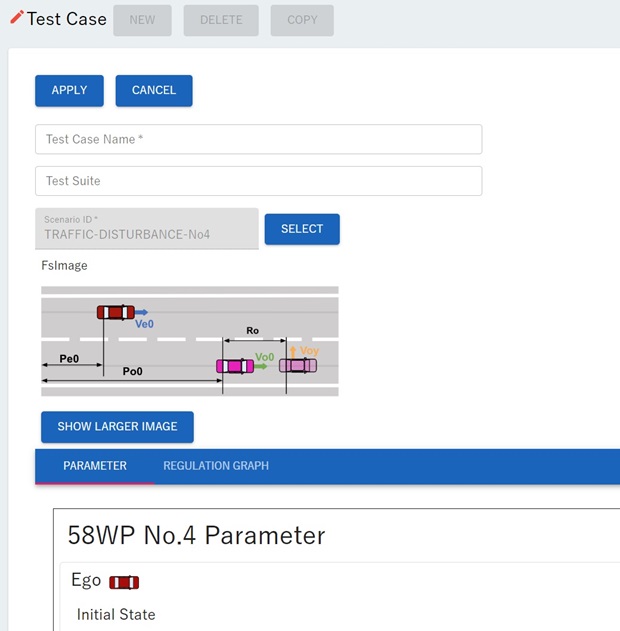Image resolution: width=620 pixels, height=631 pixels.
Task: Click the magenta obstacle car in the diagram
Action: (235, 366)
